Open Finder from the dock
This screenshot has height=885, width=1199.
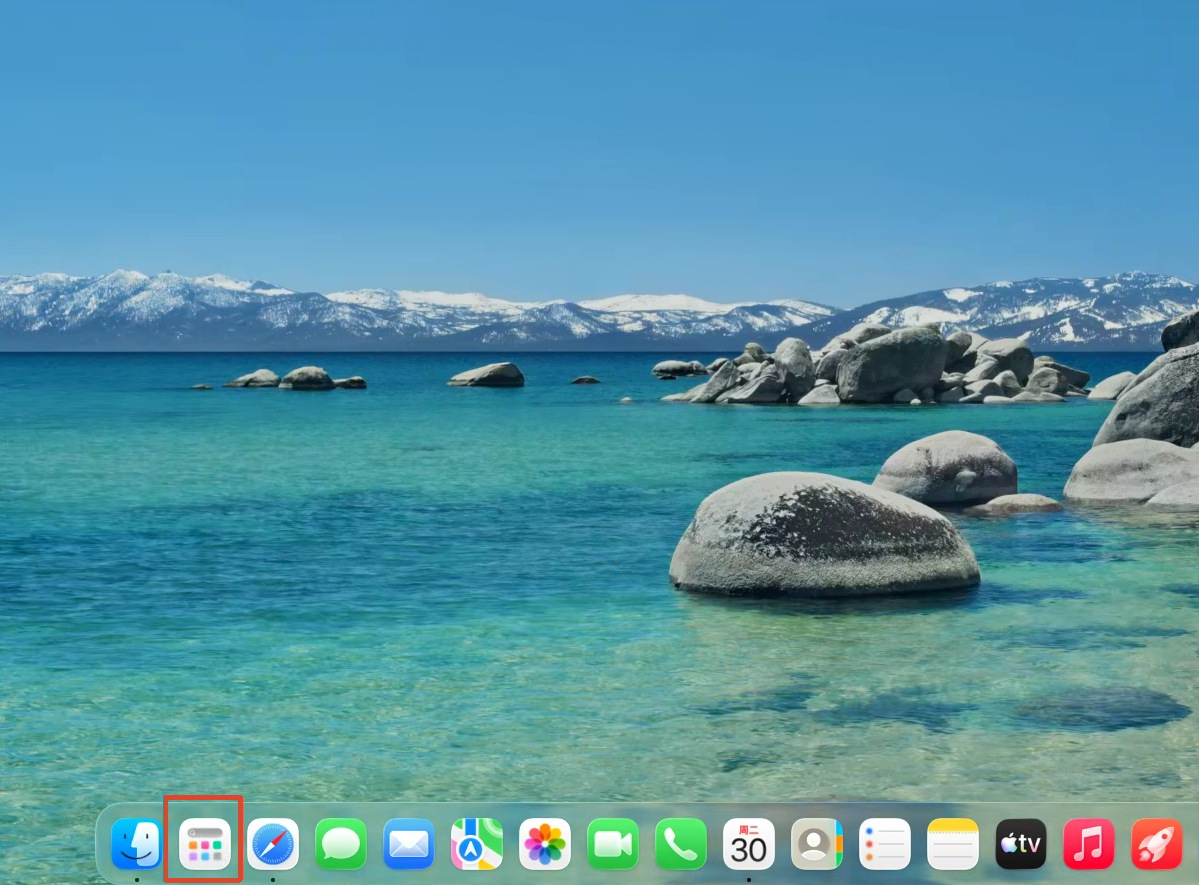click(x=136, y=844)
